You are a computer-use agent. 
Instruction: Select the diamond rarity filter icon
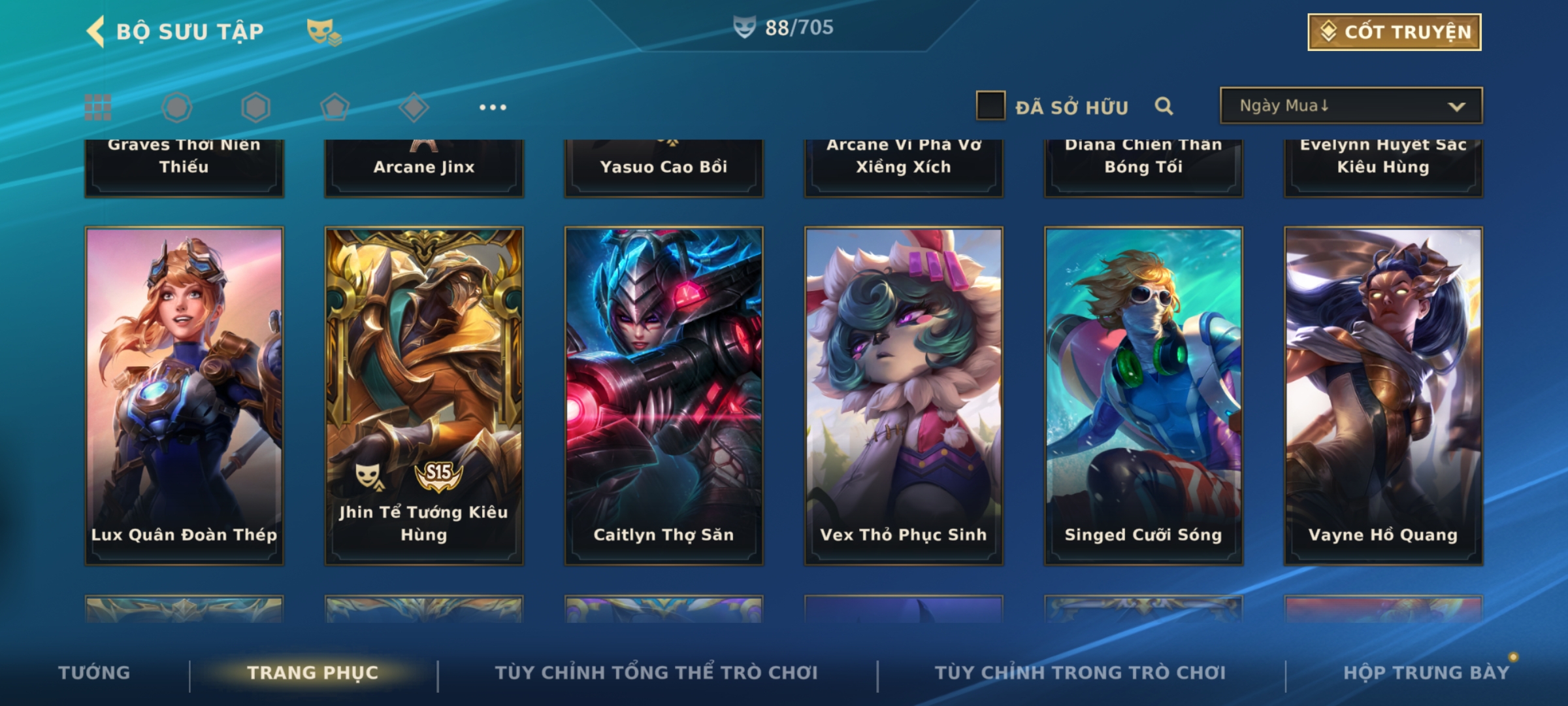pos(414,107)
